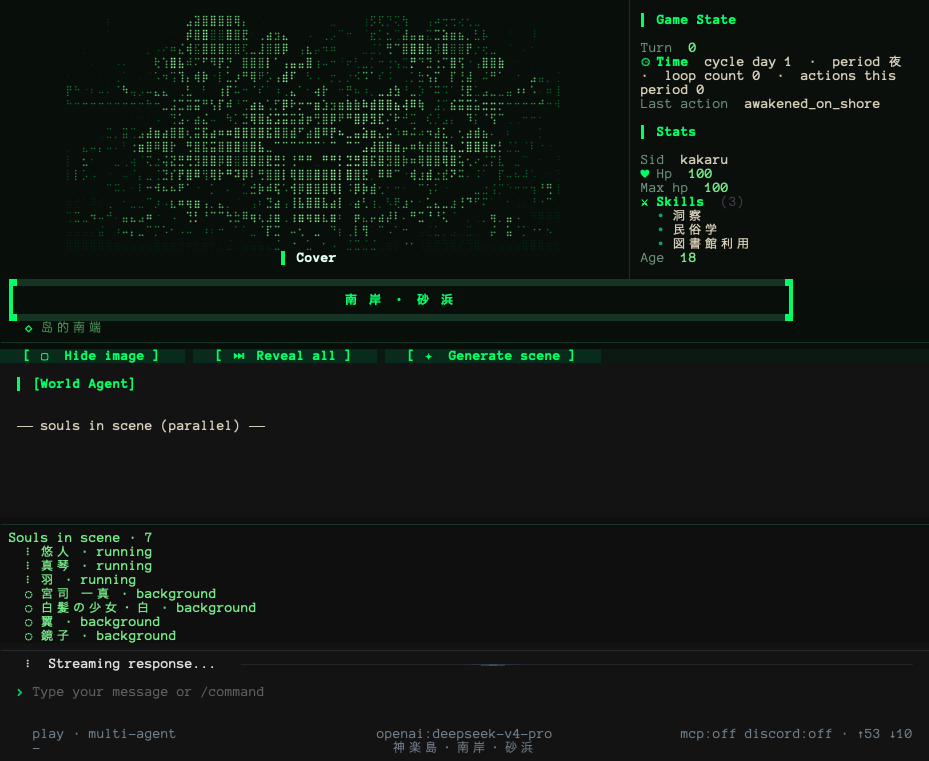
Task: Click the openai:deepseek-v4-pro model label
Action: point(464,734)
